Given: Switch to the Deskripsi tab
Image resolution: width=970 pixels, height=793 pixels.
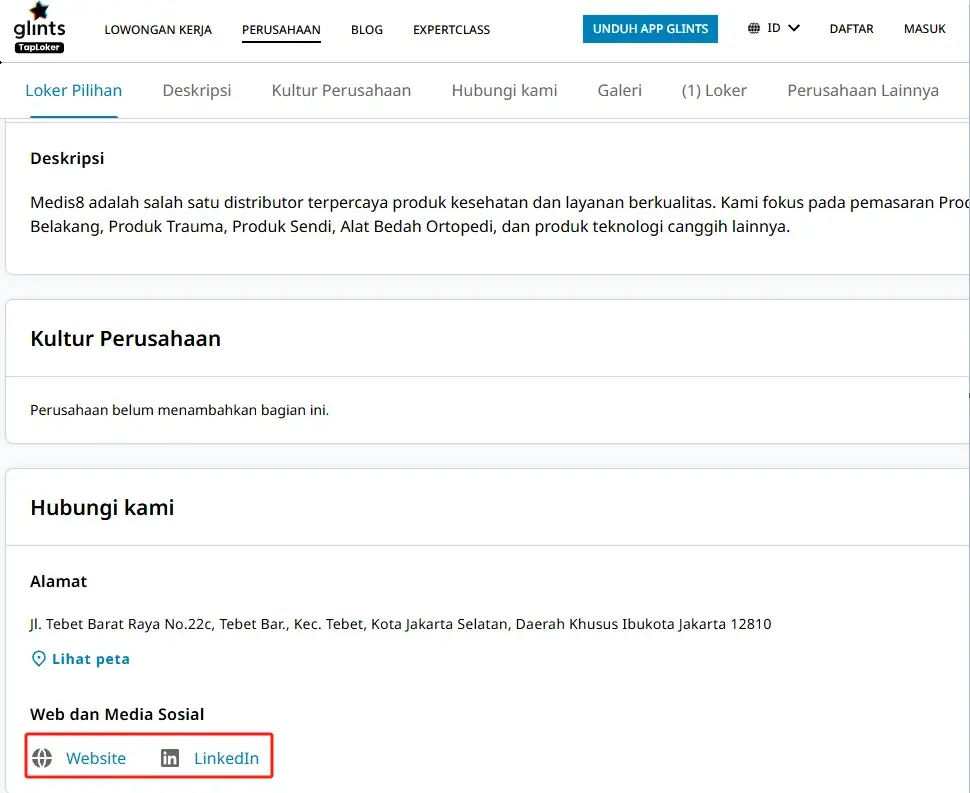Looking at the screenshot, I should coord(197,90).
